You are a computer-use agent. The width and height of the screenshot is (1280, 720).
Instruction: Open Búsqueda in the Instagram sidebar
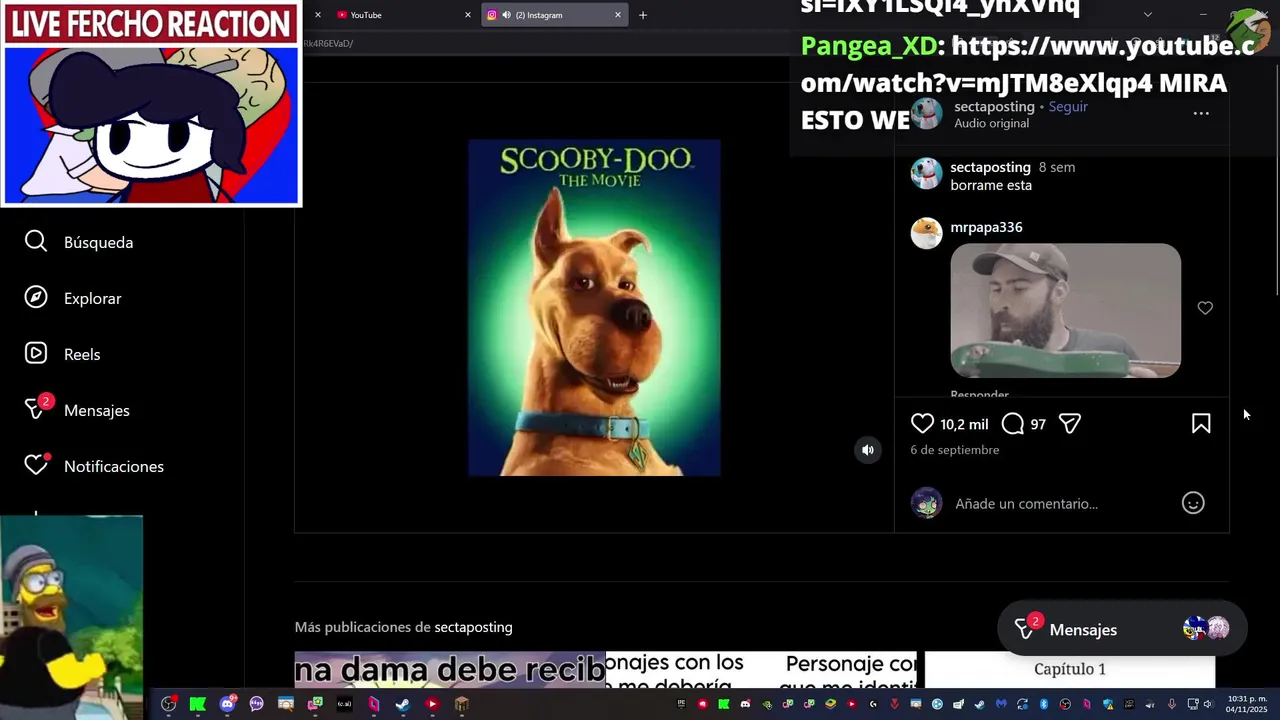[x=80, y=242]
